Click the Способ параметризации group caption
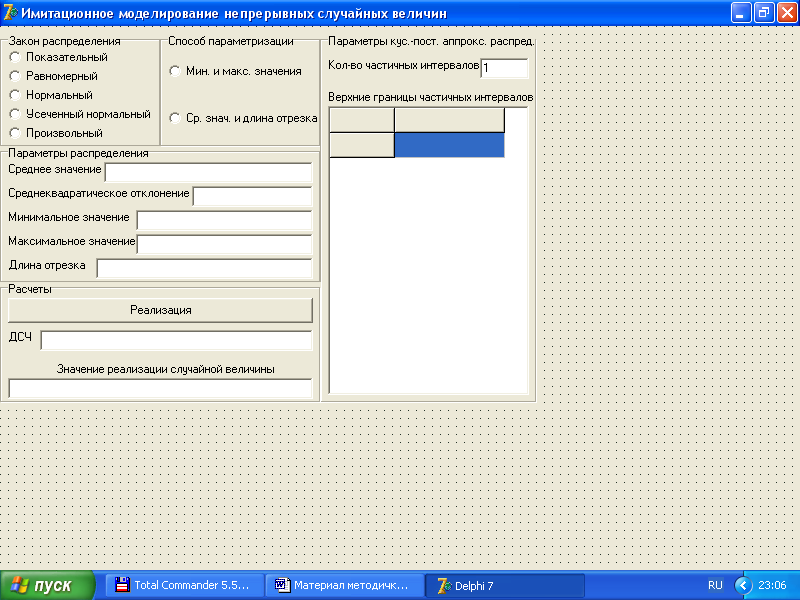 [x=231, y=41]
